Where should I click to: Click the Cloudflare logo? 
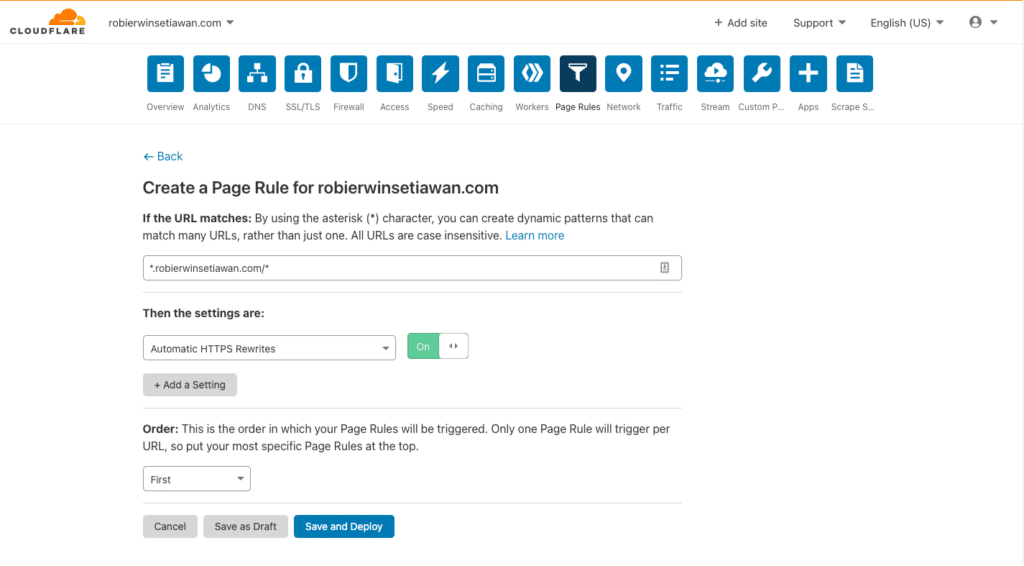(48, 22)
